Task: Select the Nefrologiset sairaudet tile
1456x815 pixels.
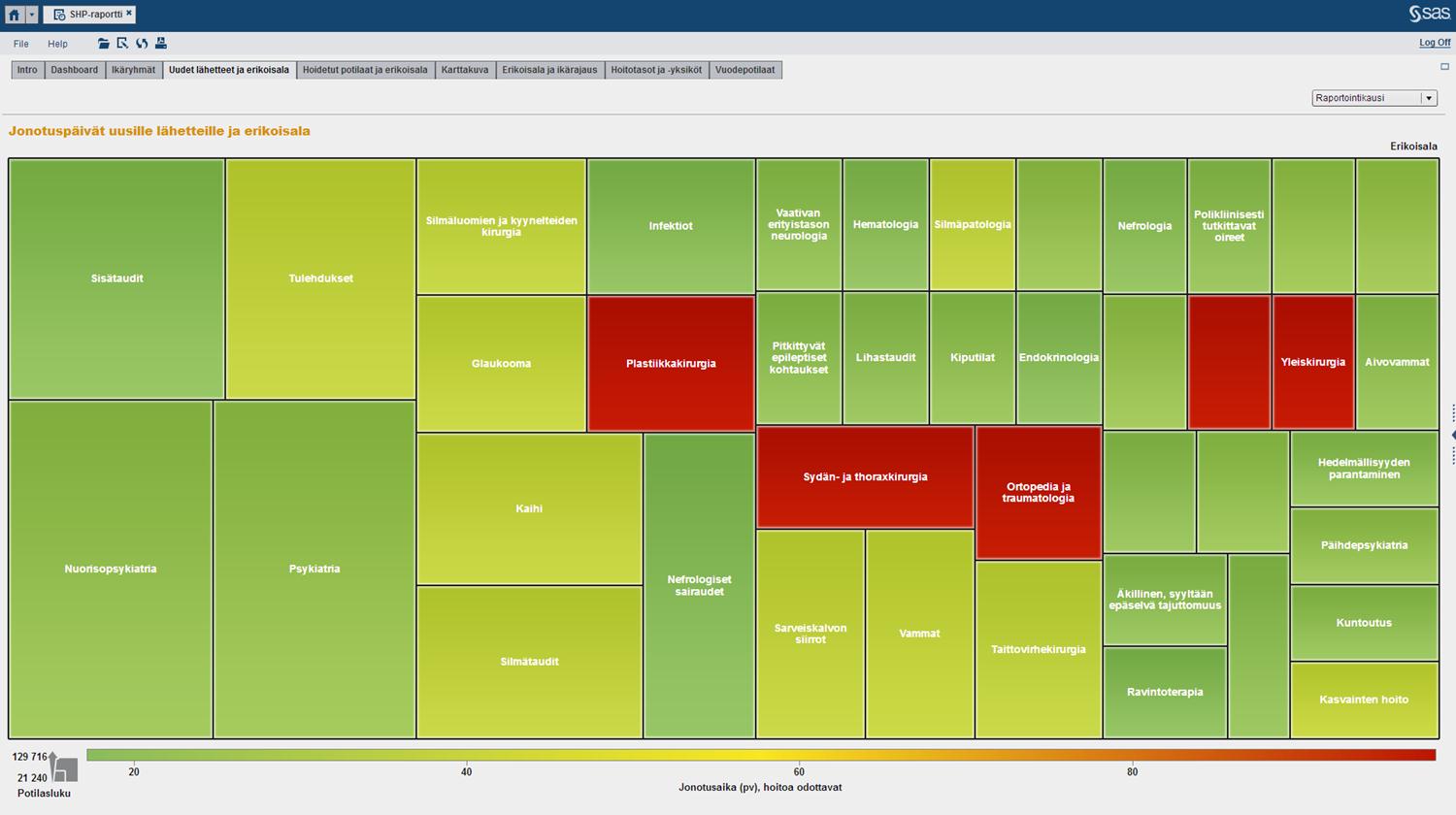Action: tap(699, 585)
